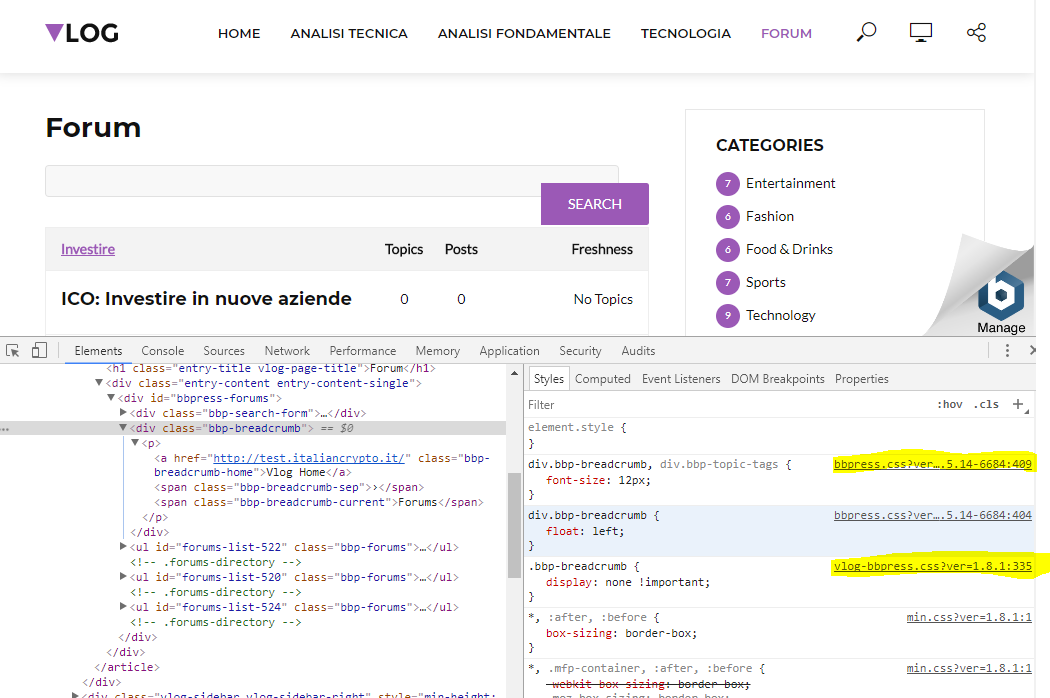Expand the forums-list-524 ul node
1050x698 pixels.
(x=123, y=606)
